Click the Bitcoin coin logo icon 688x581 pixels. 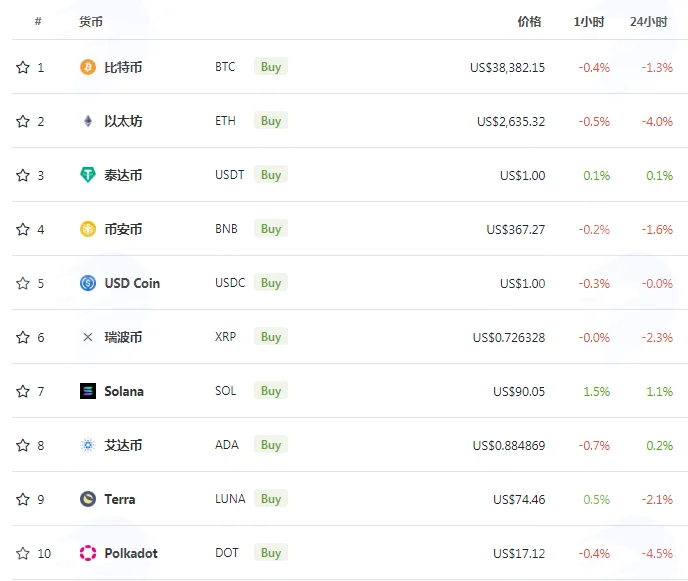88,67
